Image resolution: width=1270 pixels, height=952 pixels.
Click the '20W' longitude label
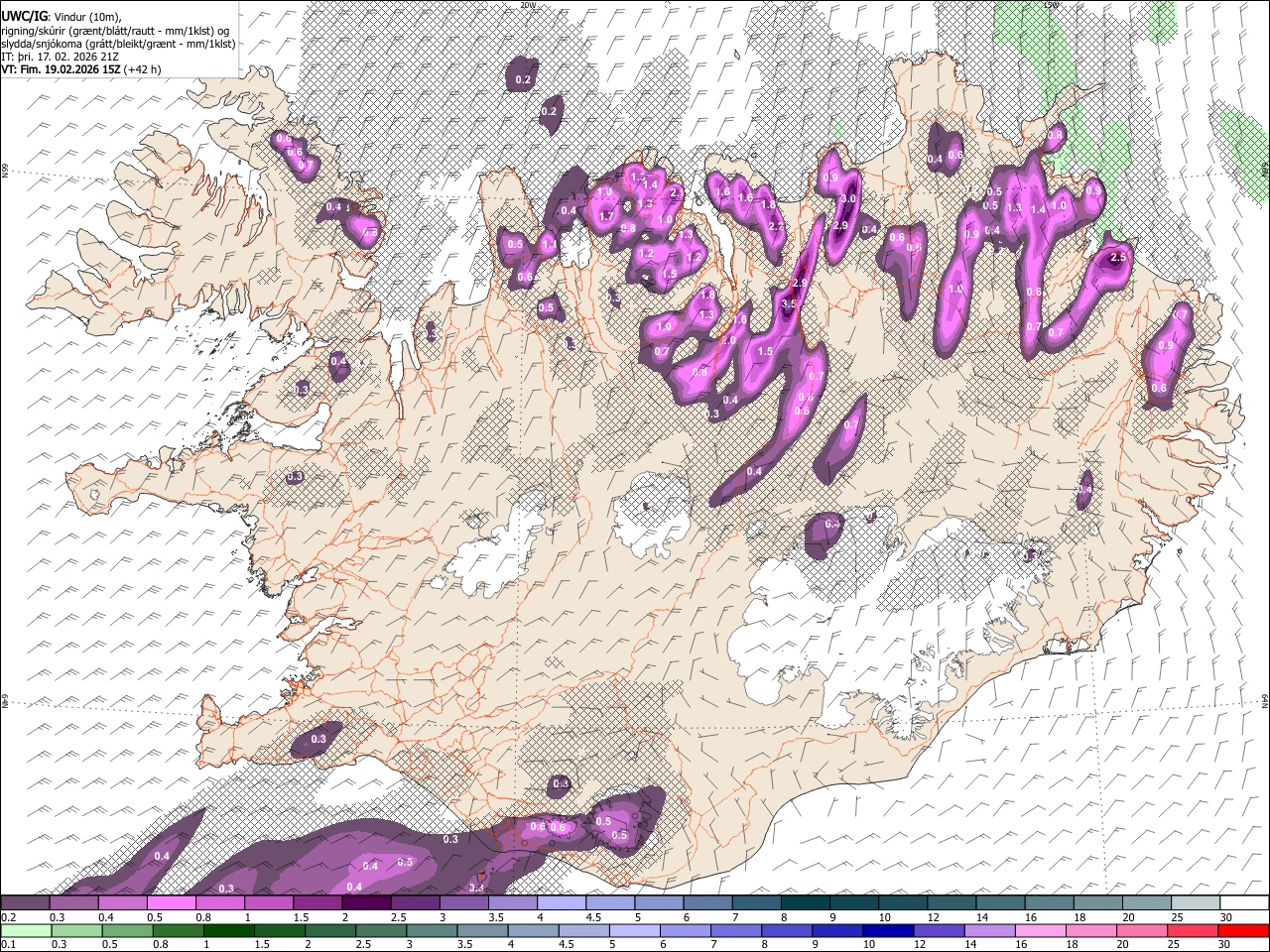pyautogui.click(x=528, y=5)
